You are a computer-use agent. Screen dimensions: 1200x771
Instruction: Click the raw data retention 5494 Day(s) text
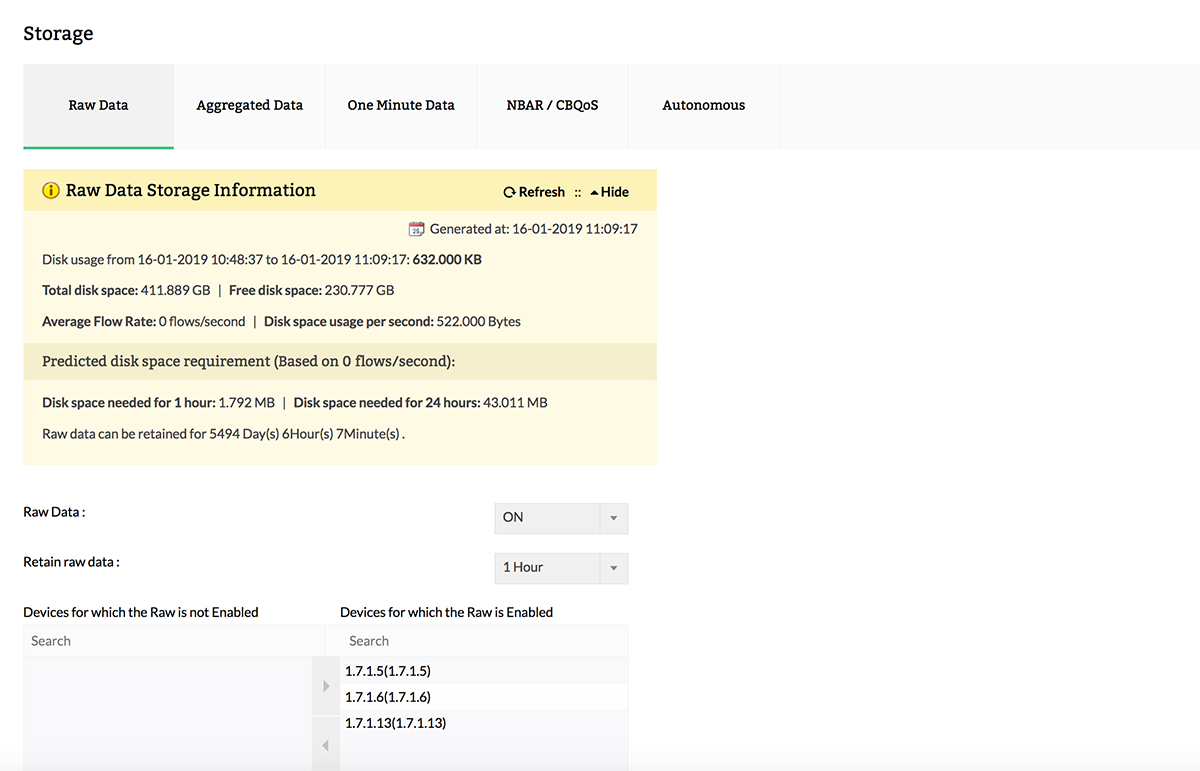223,435
